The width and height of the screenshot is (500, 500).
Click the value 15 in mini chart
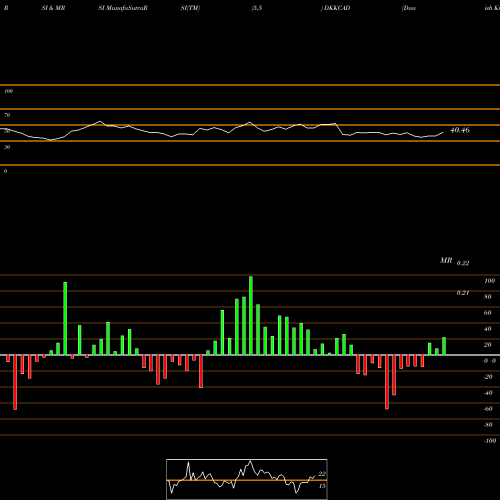[322, 486]
